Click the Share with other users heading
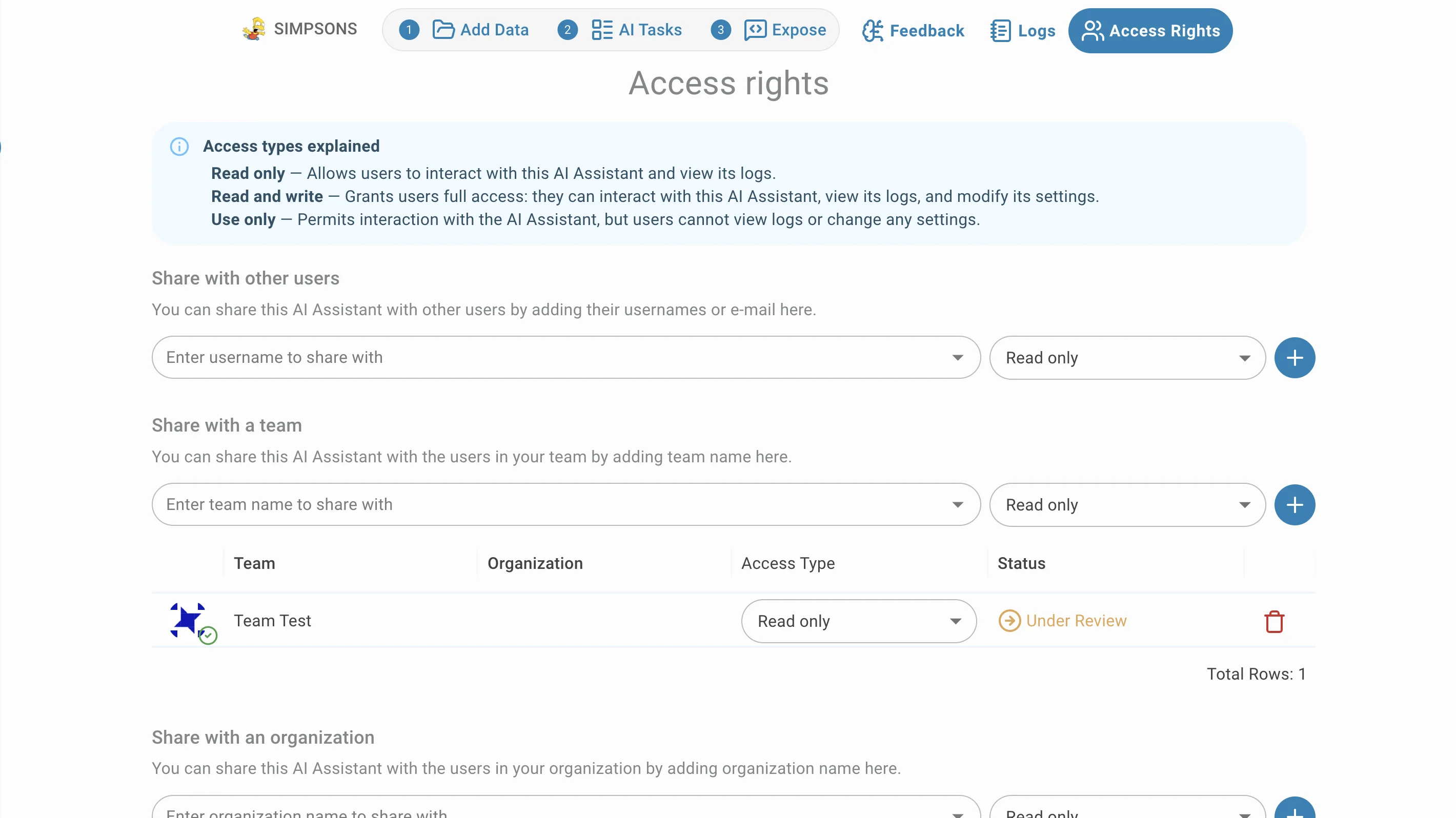This screenshot has height=818, width=1456. click(245, 278)
